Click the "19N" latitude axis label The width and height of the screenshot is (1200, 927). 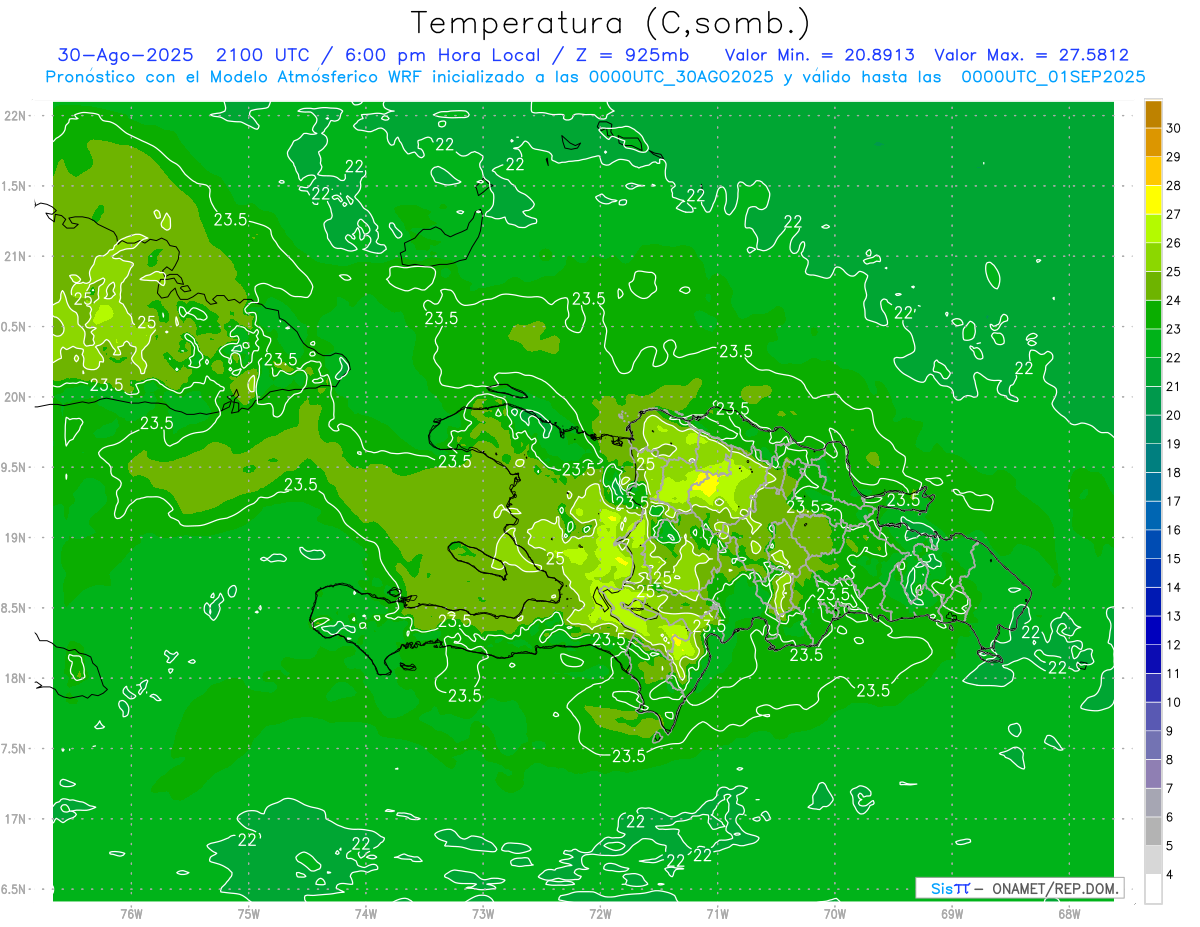(16, 537)
